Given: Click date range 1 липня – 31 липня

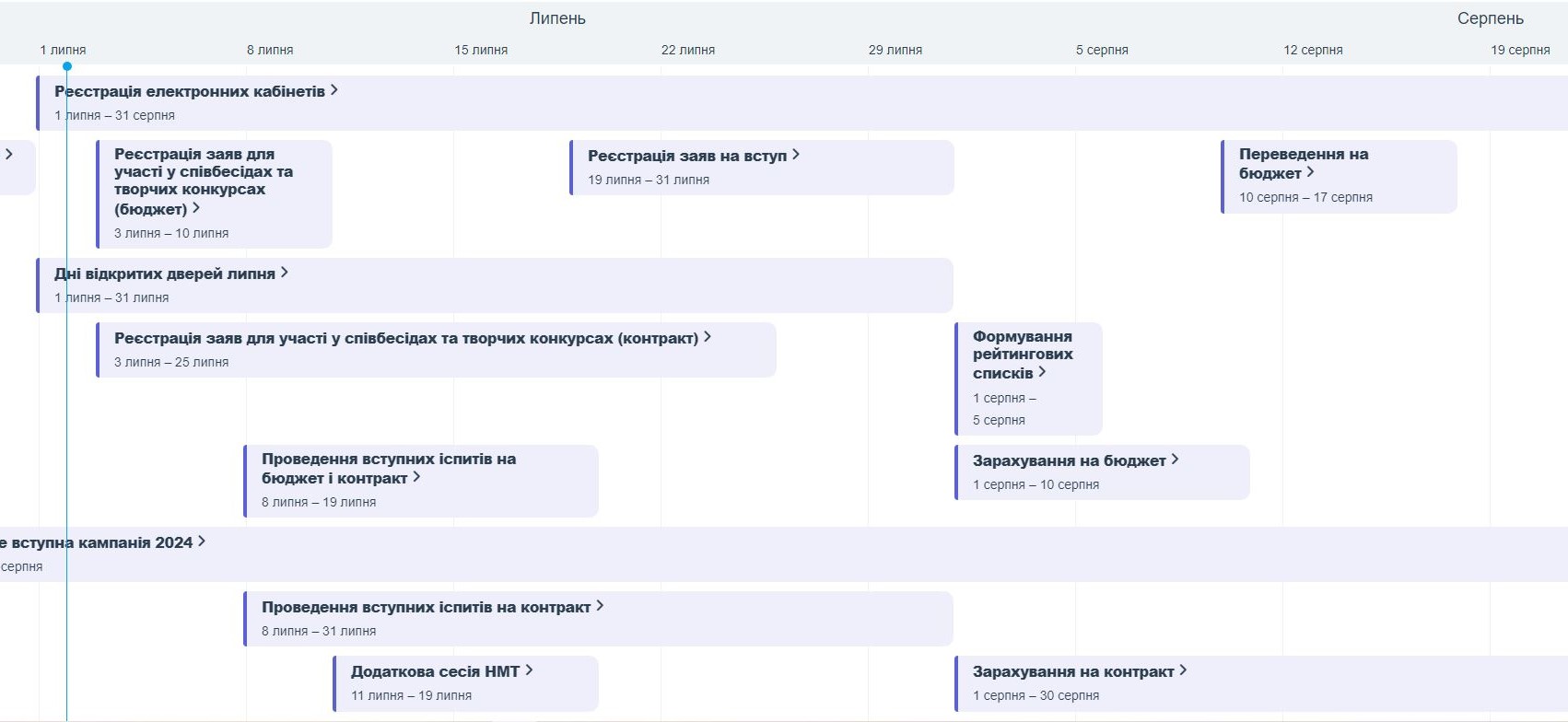Looking at the screenshot, I should coord(111,297).
